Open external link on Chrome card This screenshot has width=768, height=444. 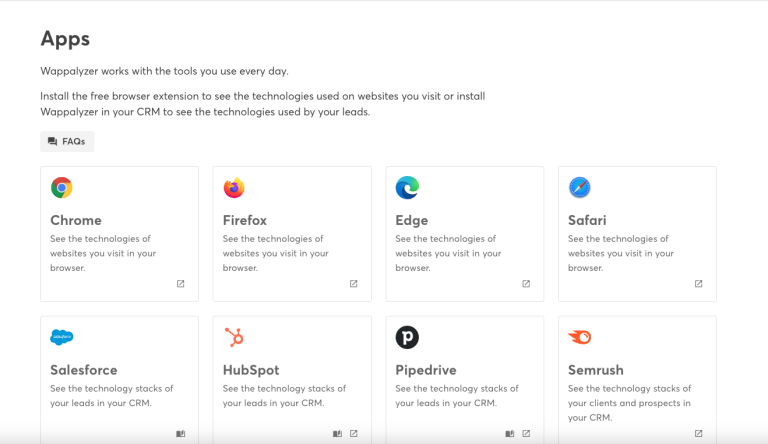[181, 284]
